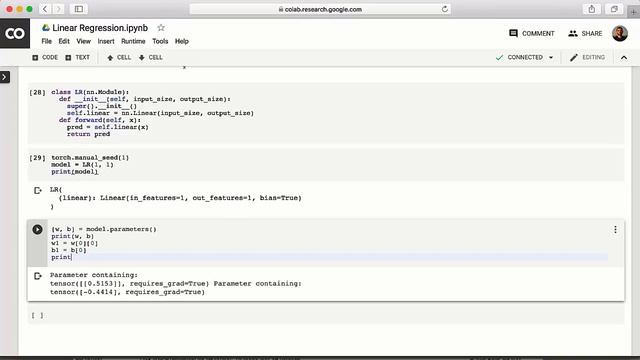Viewport: 640px width, 360px height.
Task: Open the File menu
Action: 47,41
